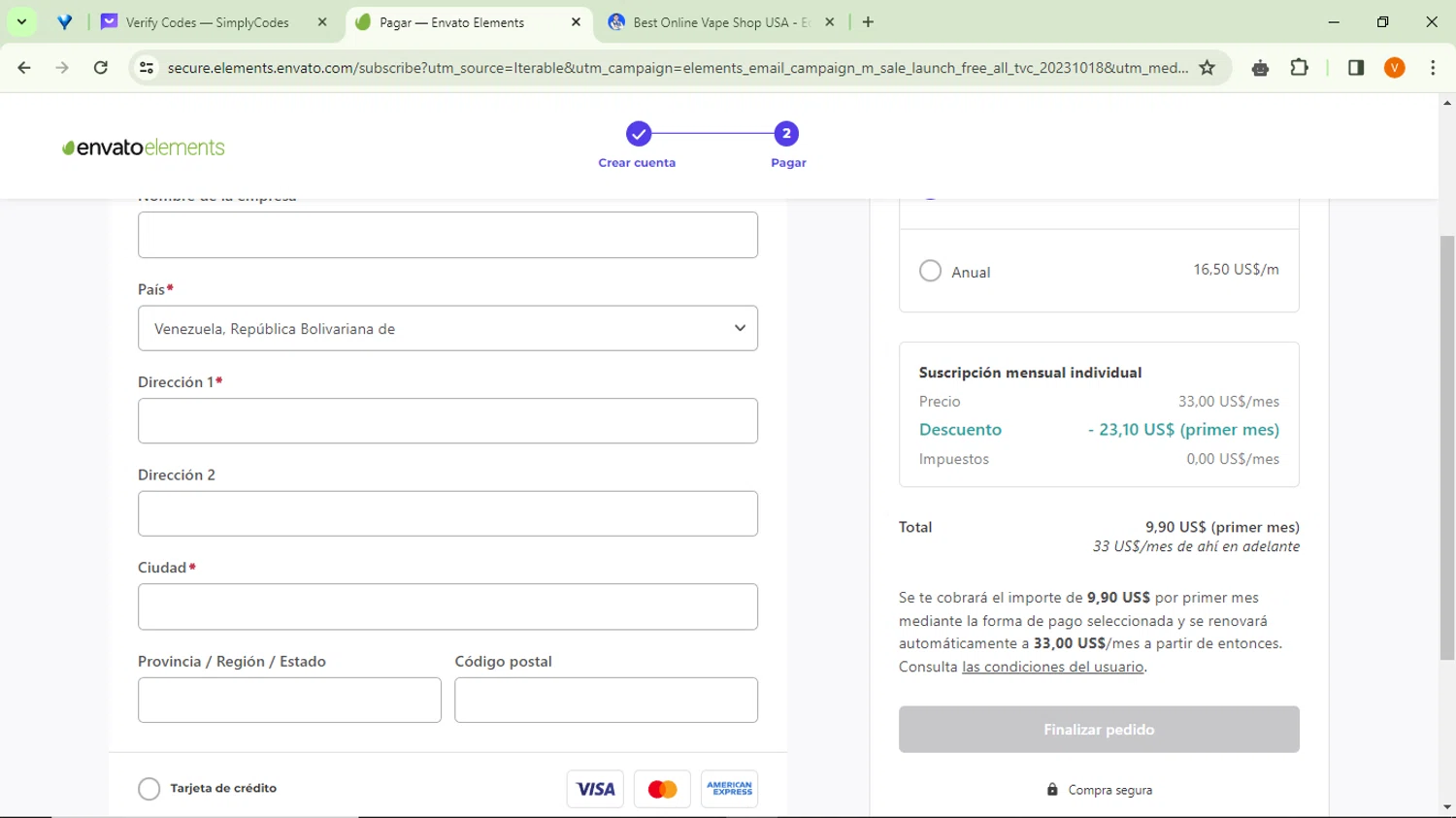1456x818 pixels.
Task: Close the Pagar Envato Elements tab
Action: coord(576,21)
